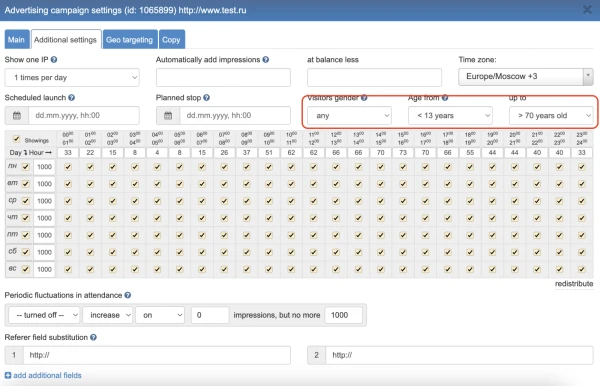Screen dimensions: 600x386
Task: Click the 12-13 hour column header
Action: 336,138
